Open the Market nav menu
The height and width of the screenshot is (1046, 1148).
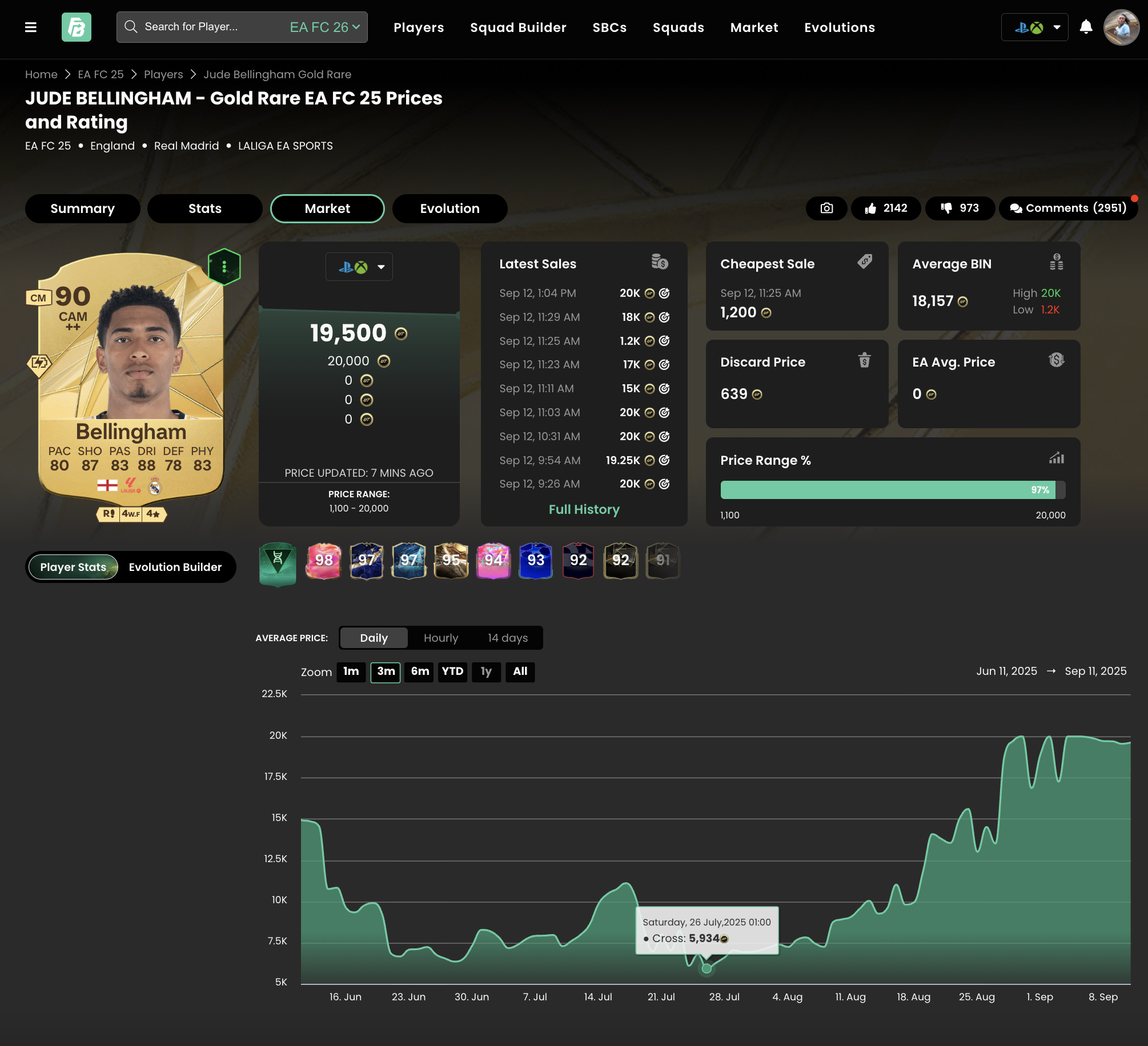click(754, 27)
